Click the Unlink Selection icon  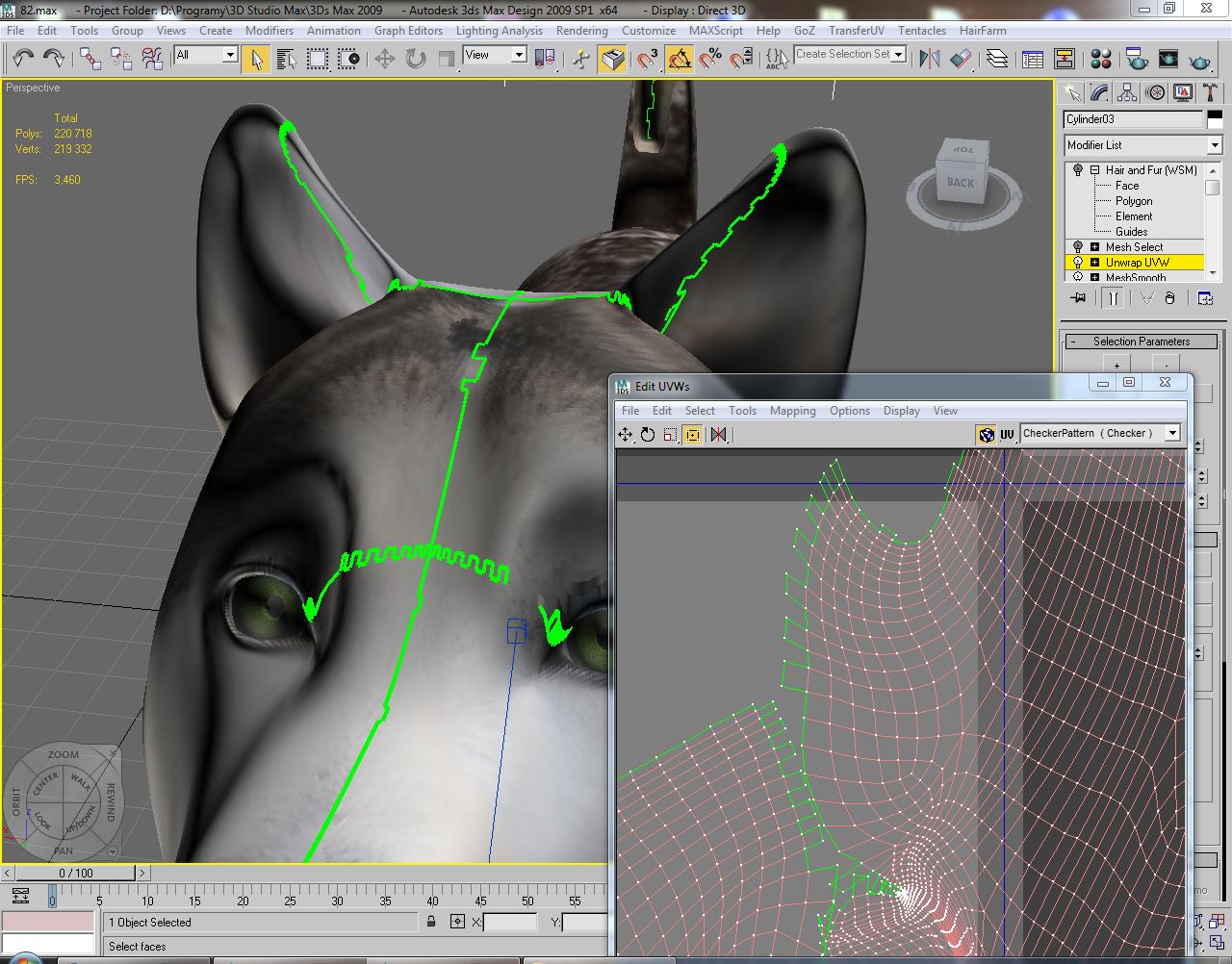click(x=121, y=59)
